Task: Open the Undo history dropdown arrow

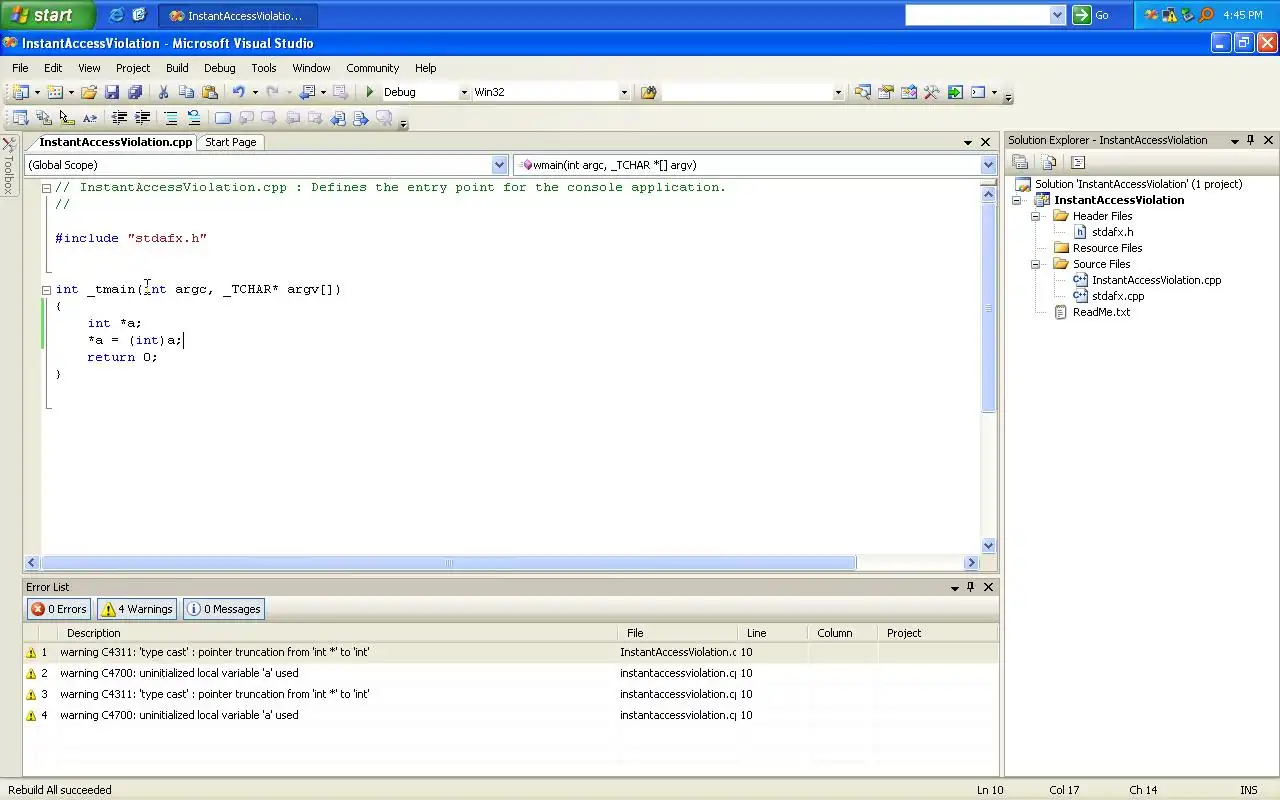Action: click(x=255, y=92)
